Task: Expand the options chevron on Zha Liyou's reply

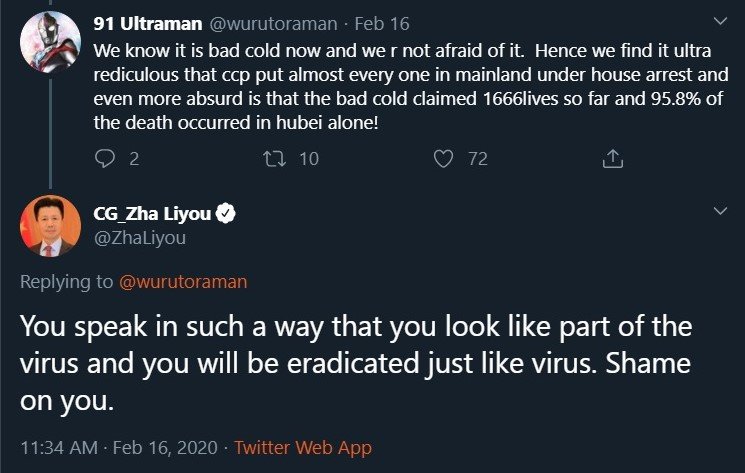Action: coord(721,210)
